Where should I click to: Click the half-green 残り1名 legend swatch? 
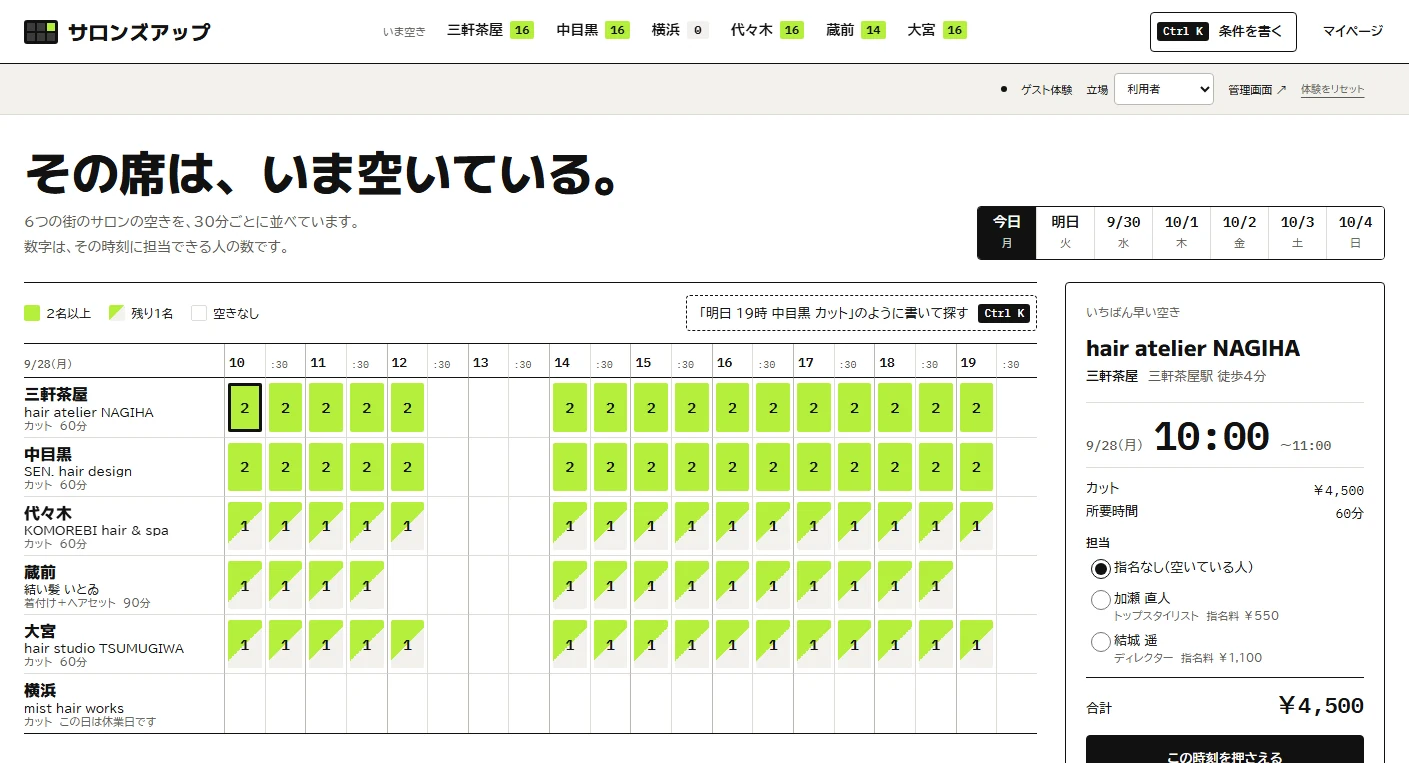(116, 313)
